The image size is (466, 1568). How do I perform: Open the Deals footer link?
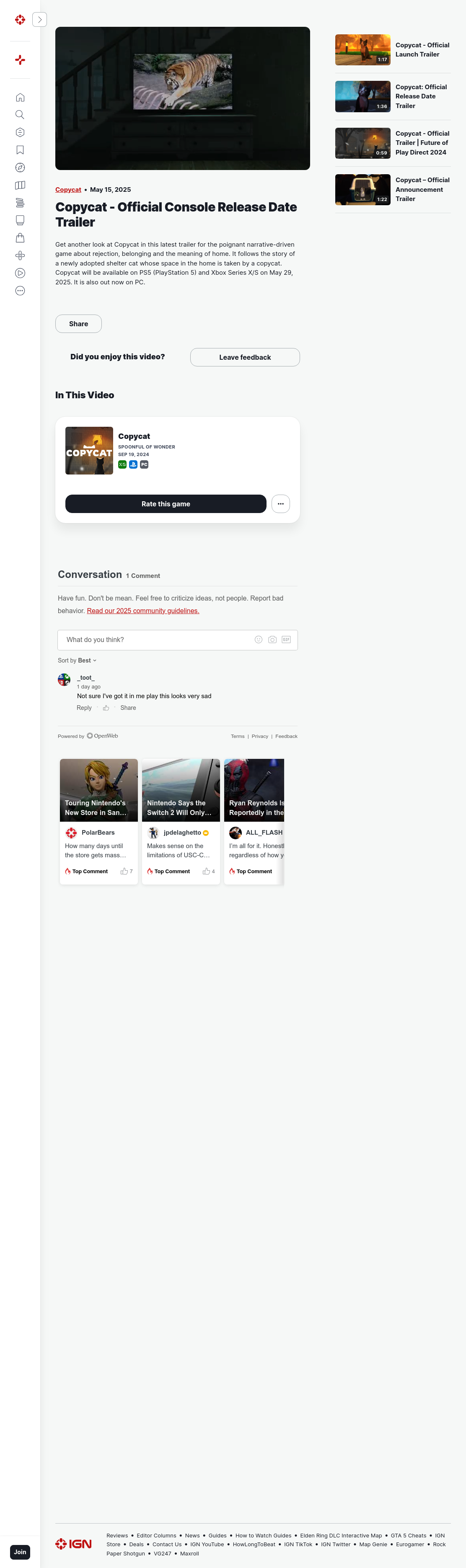click(137, 1544)
